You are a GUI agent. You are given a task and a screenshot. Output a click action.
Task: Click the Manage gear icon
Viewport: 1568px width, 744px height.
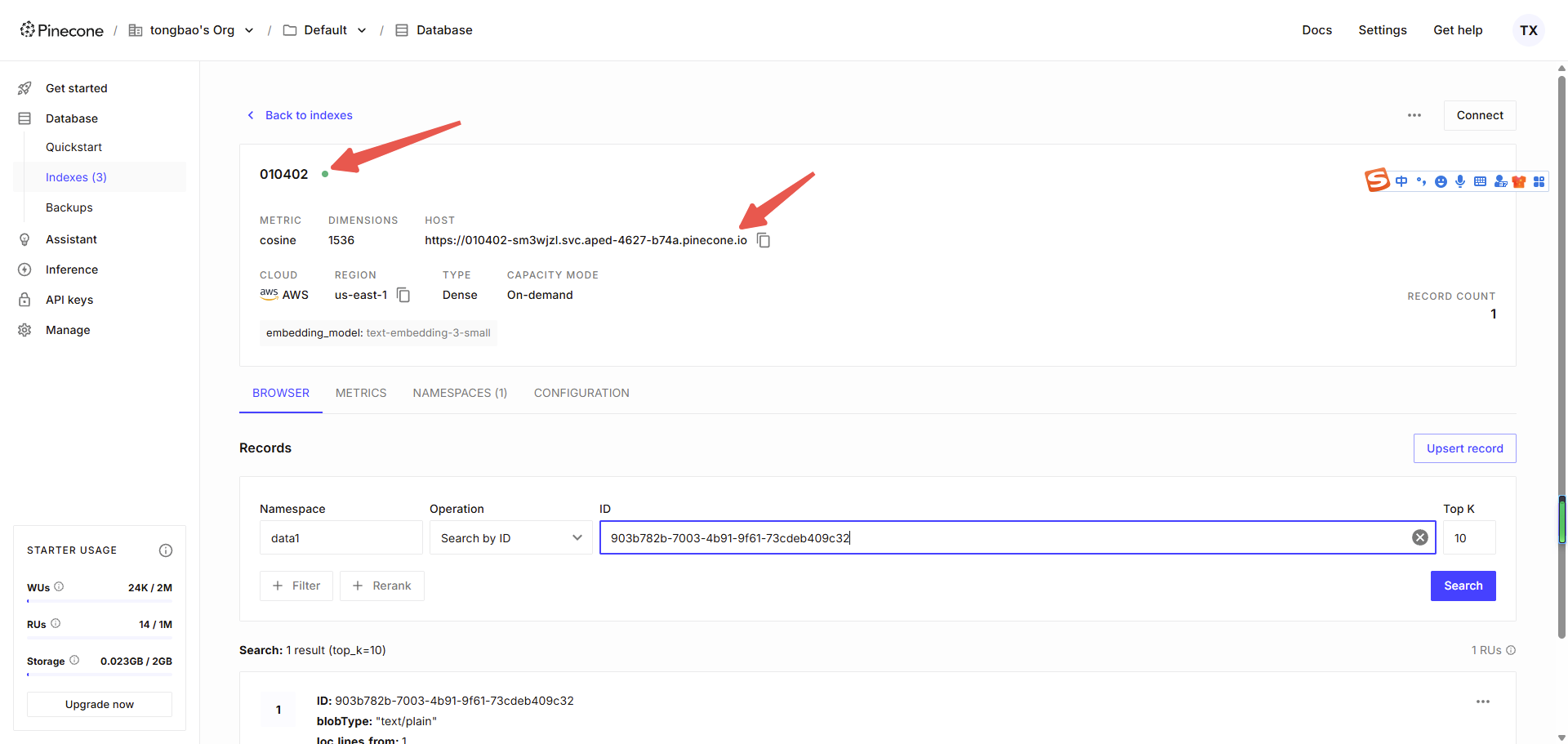(24, 330)
